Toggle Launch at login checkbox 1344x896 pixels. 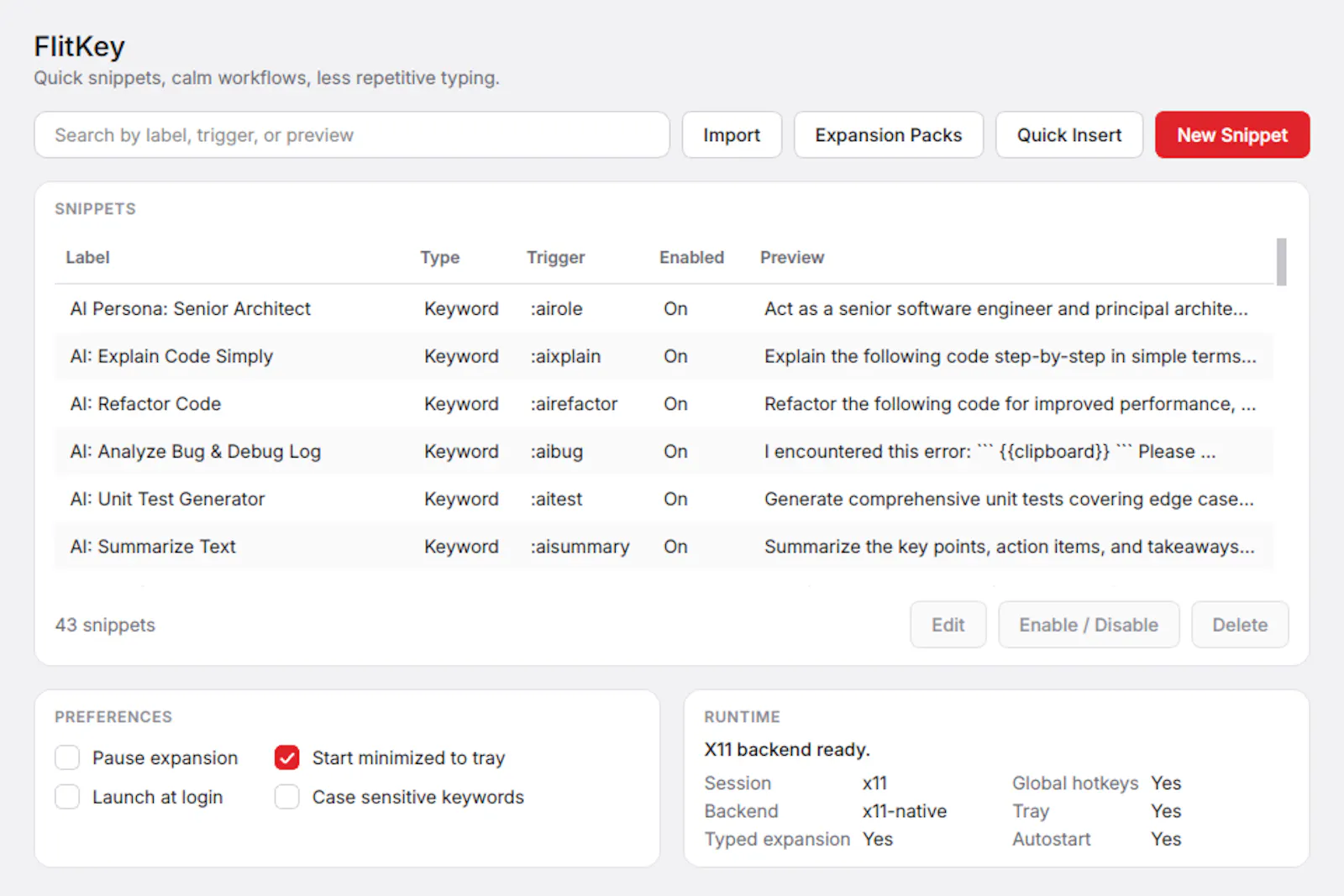tap(67, 797)
